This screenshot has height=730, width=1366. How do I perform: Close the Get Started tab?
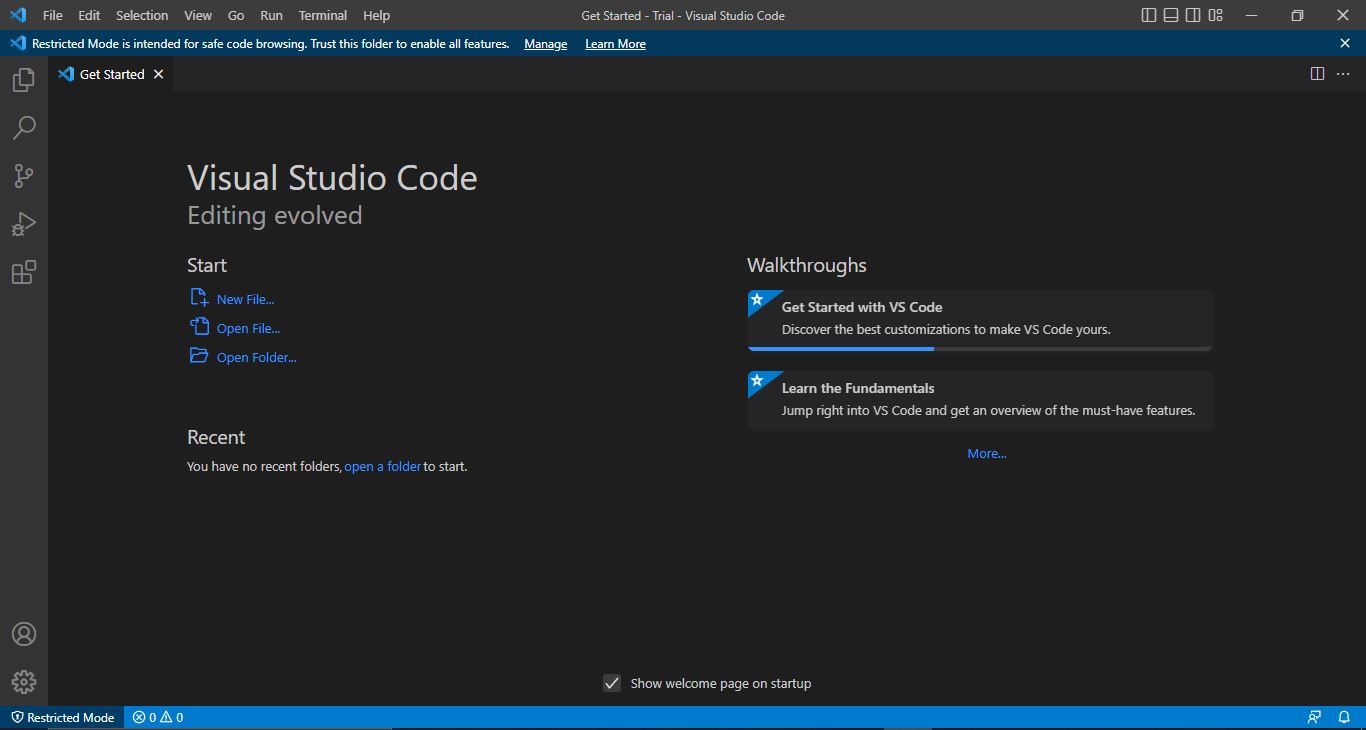click(158, 74)
